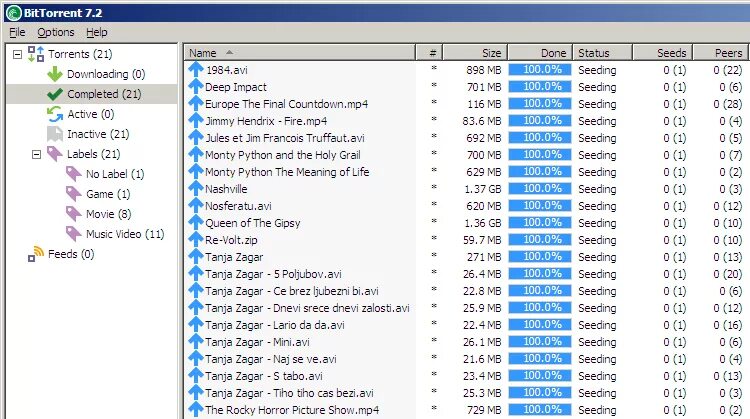
Task: Sort by the Size column header
Action: coord(475,53)
